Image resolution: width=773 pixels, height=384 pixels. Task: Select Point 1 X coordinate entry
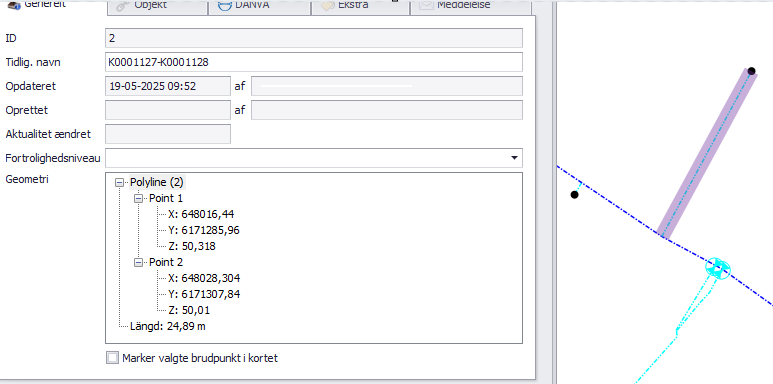click(201, 214)
